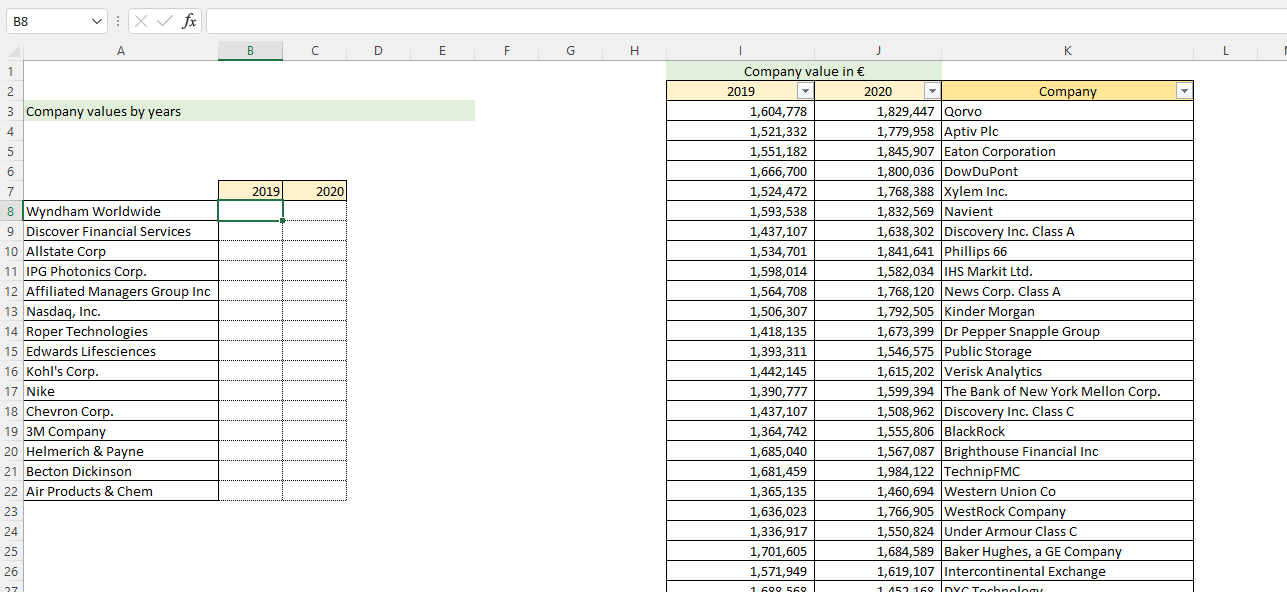Select the 2019 header cell in column B
The width and height of the screenshot is (1287, 592).
(251, 191)
